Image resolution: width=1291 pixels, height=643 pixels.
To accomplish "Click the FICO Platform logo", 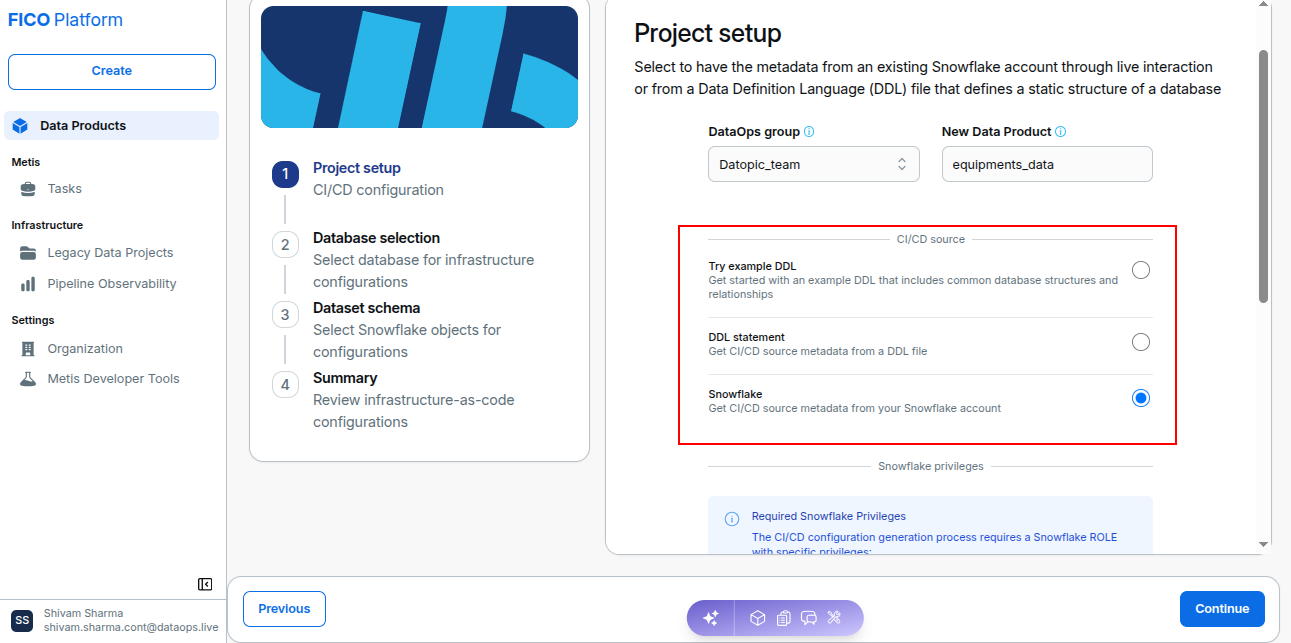I will 66,20.
